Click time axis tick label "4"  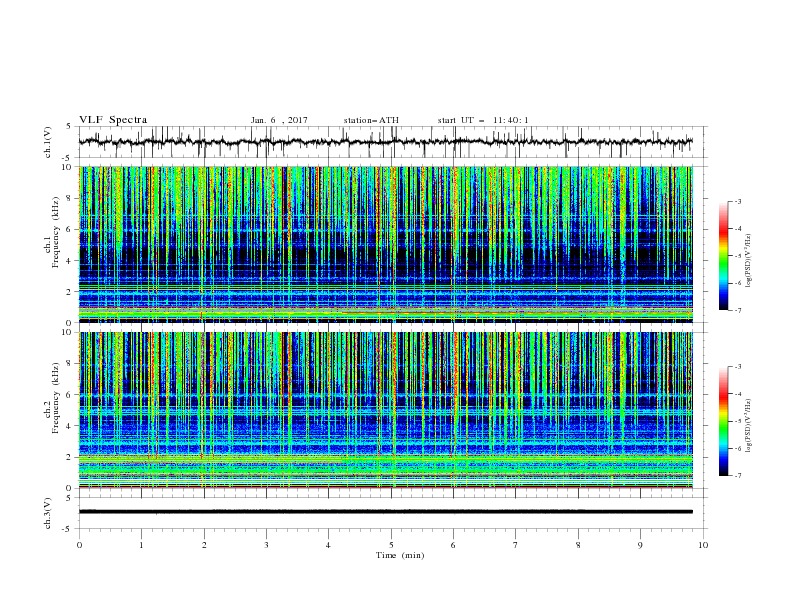[328, 545]
